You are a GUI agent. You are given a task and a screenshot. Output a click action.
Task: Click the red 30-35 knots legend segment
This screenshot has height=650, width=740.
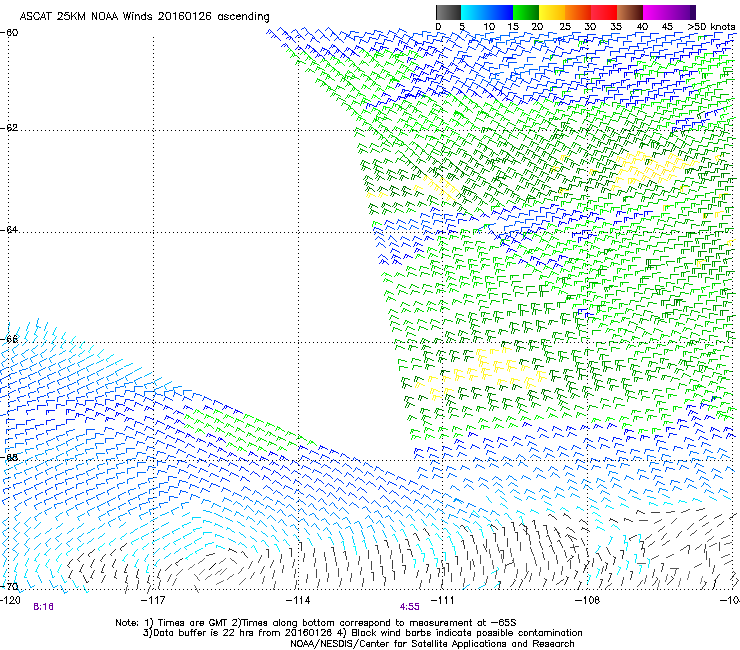click(x=604, y=12)
